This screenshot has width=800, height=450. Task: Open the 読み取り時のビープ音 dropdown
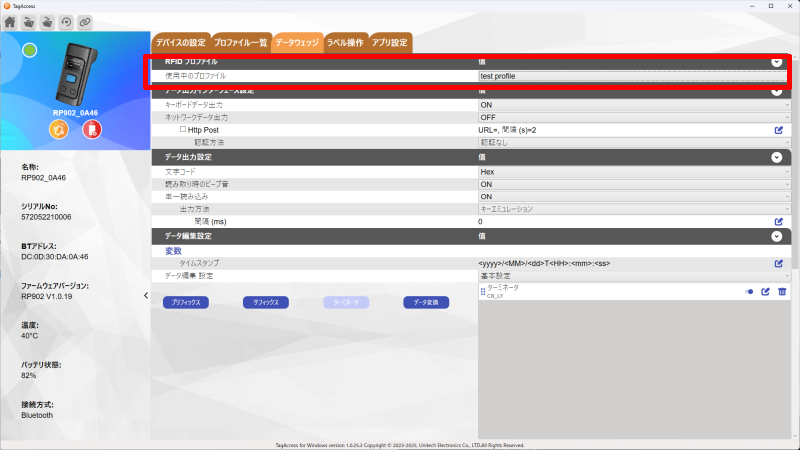click(x=634, y=184)
